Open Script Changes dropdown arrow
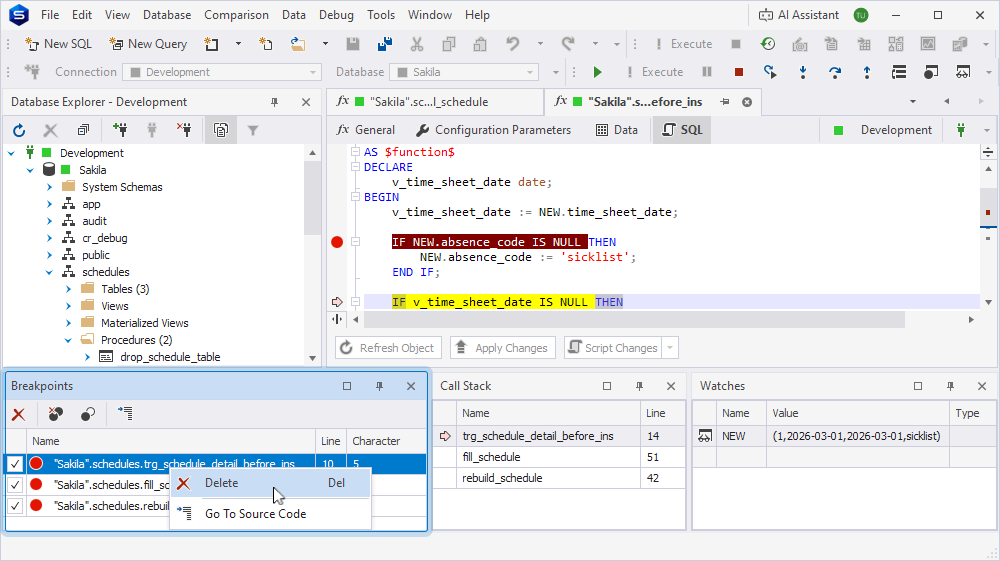1000x561 pixels. click(x=670, y=348)
